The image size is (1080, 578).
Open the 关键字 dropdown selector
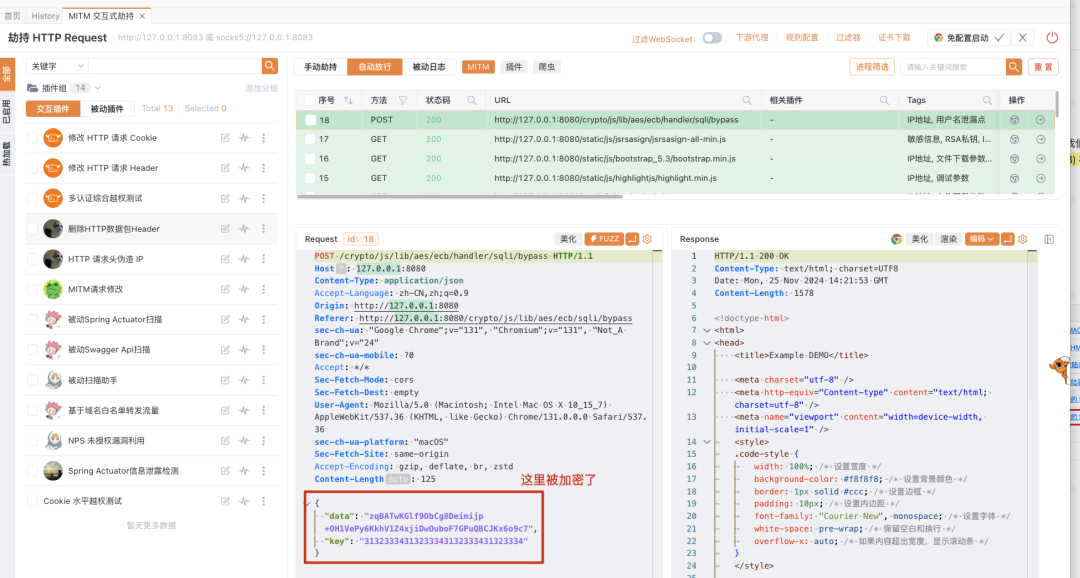(57, 66)
